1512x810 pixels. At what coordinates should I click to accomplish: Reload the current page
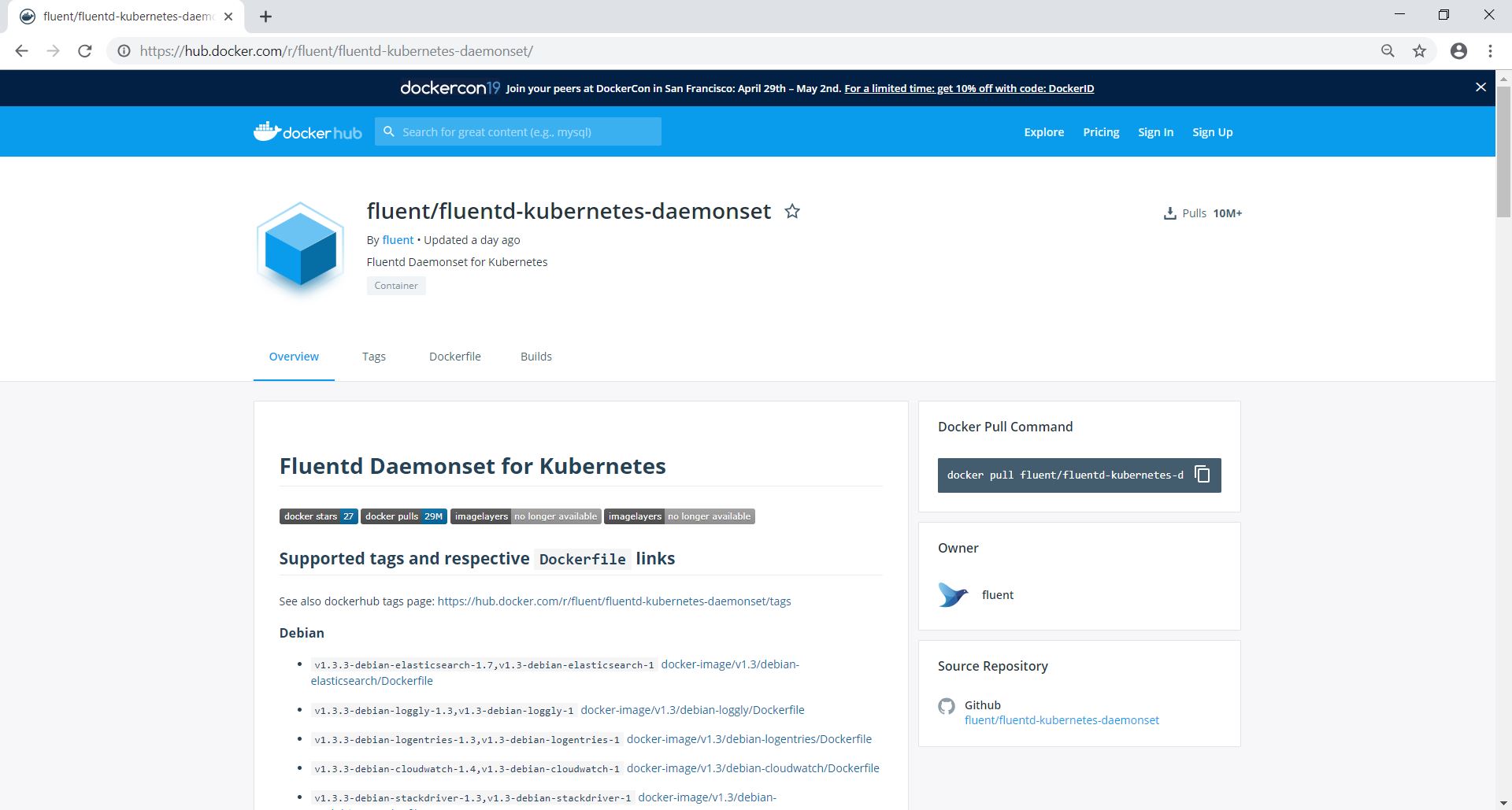85,51
